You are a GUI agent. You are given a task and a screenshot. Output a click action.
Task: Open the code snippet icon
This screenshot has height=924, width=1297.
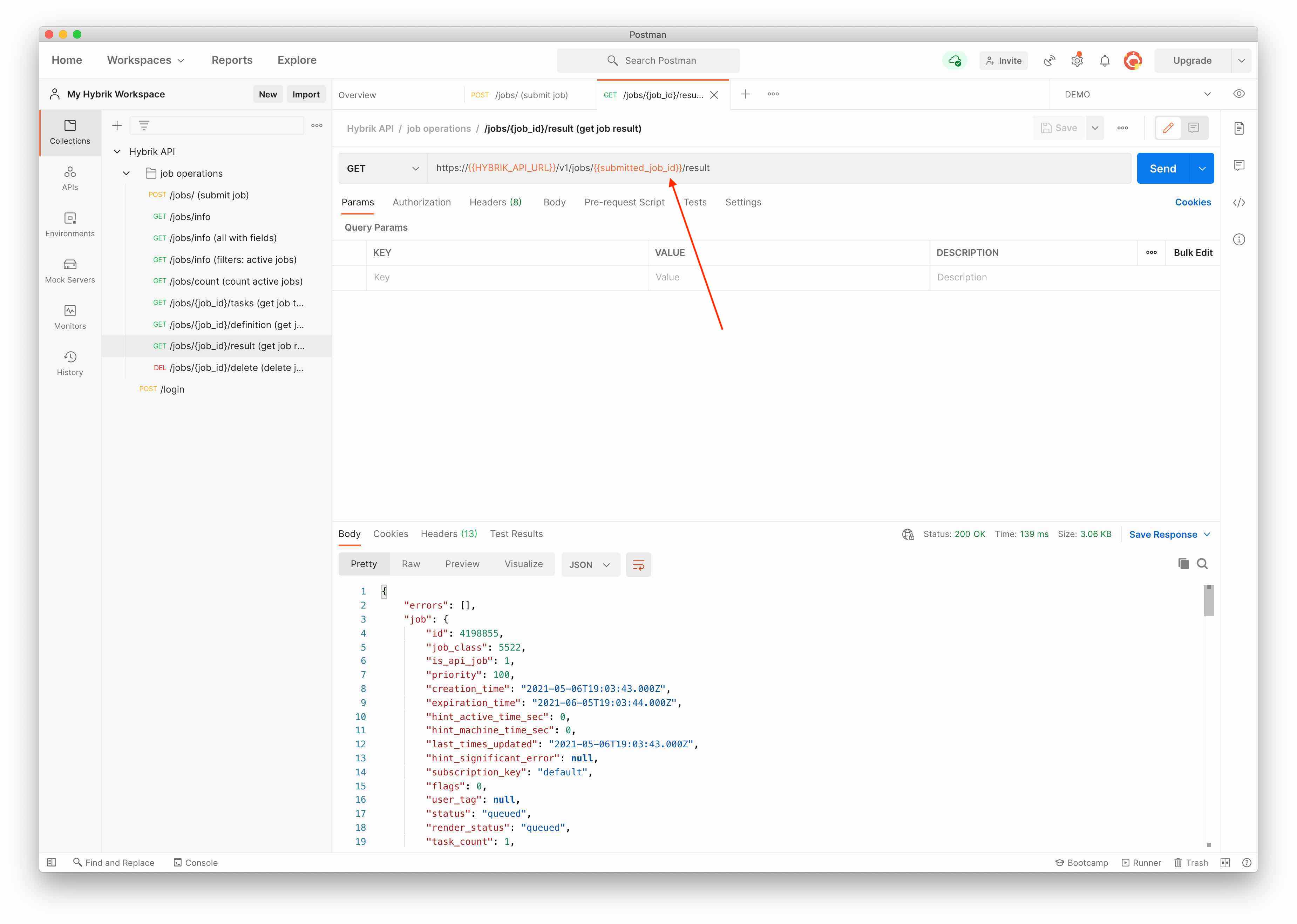click(x=1239, y=203)
